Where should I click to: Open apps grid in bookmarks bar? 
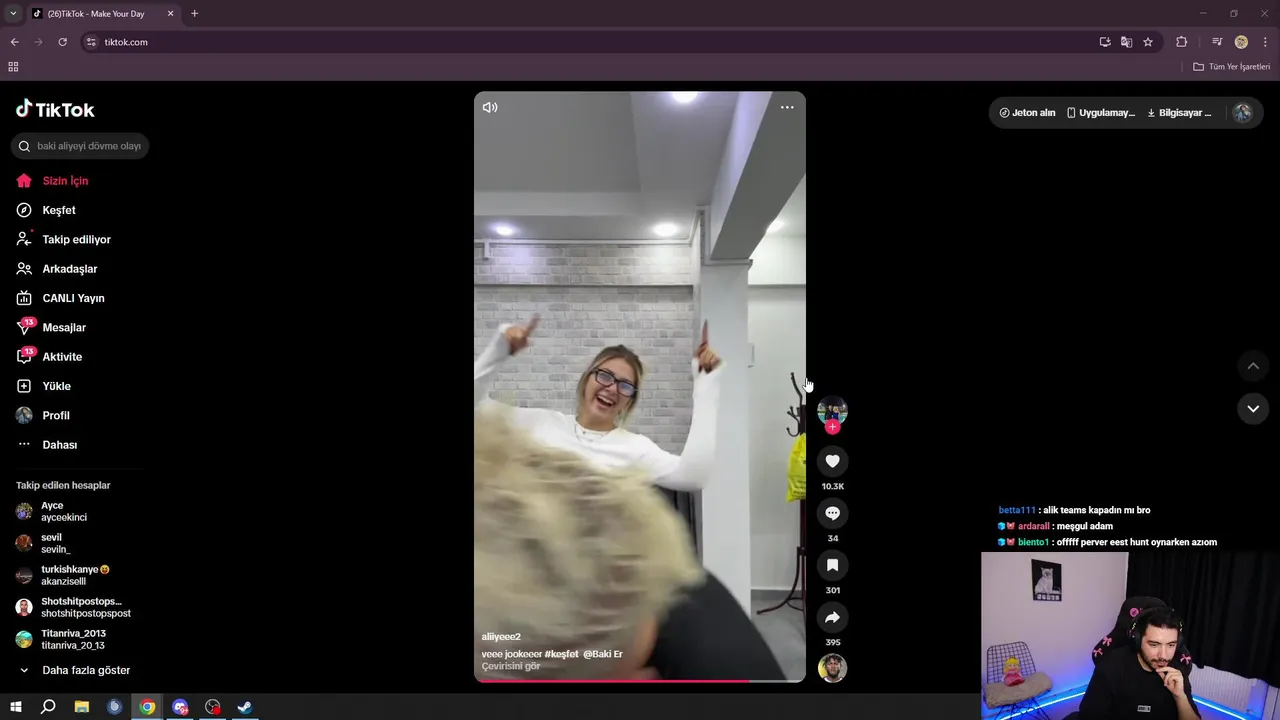tap(13, 67)
